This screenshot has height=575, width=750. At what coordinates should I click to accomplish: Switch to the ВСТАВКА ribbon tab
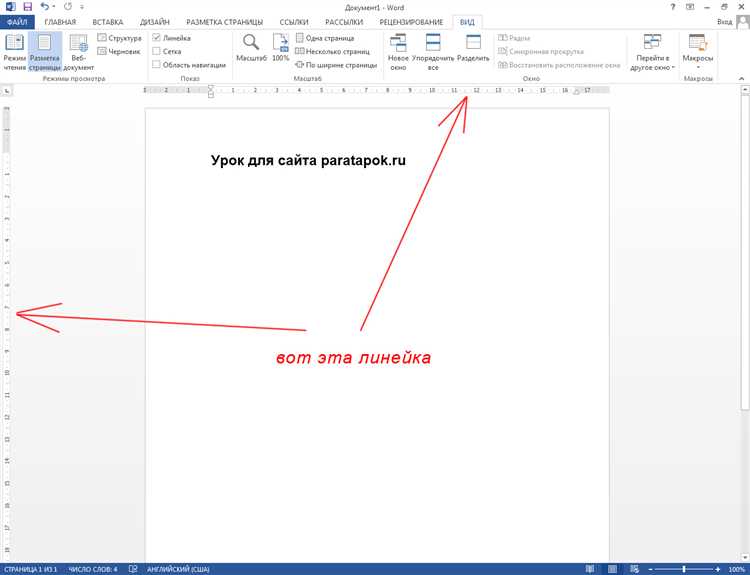108,22
